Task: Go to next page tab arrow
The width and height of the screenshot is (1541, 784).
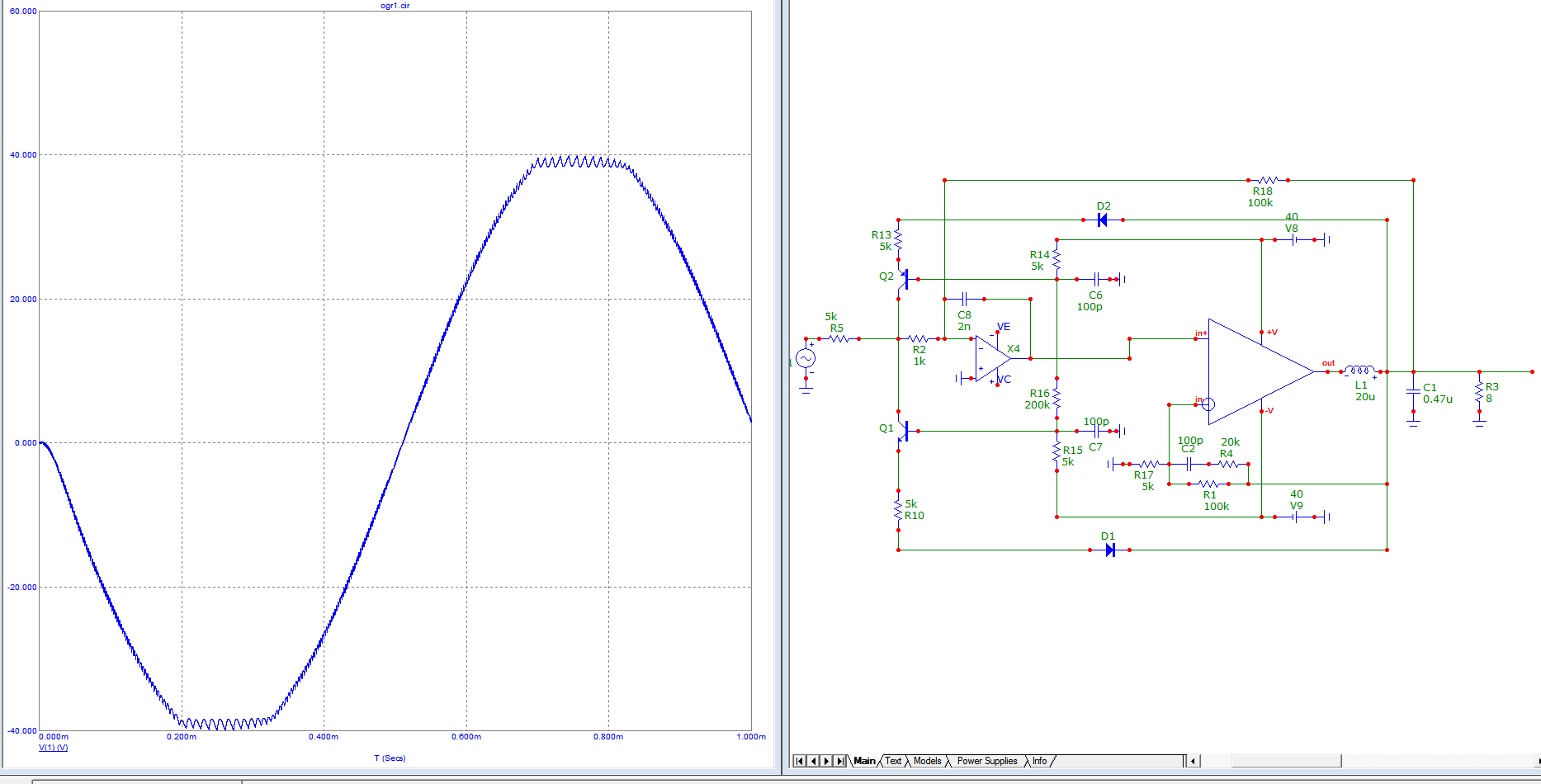Action: pos(826,761)
